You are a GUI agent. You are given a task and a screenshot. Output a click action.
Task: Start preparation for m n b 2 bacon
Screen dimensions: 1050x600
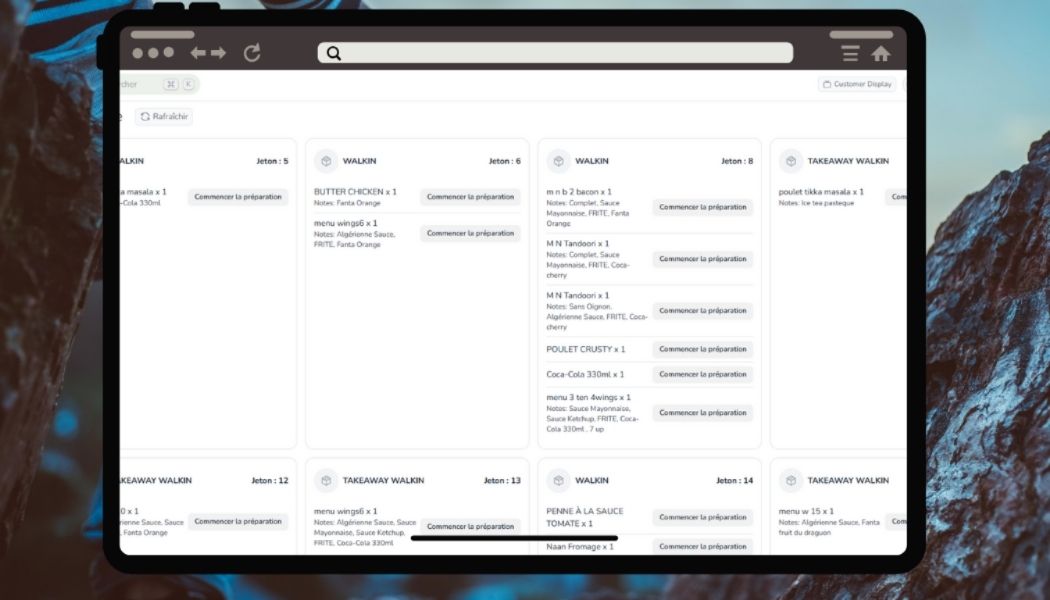pos(703,207)
